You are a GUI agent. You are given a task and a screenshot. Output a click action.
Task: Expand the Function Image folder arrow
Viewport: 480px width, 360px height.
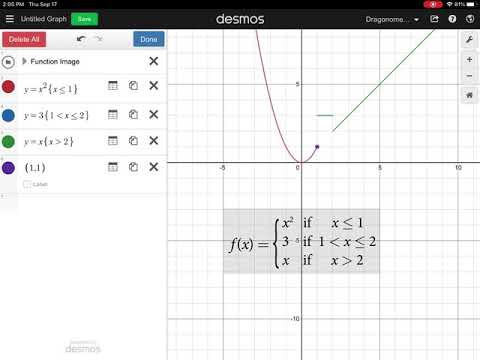[x=24, y=61]
